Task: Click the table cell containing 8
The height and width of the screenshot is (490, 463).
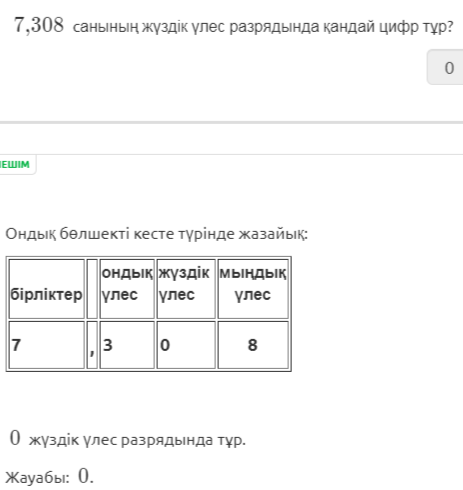Action: click(253, 345)
